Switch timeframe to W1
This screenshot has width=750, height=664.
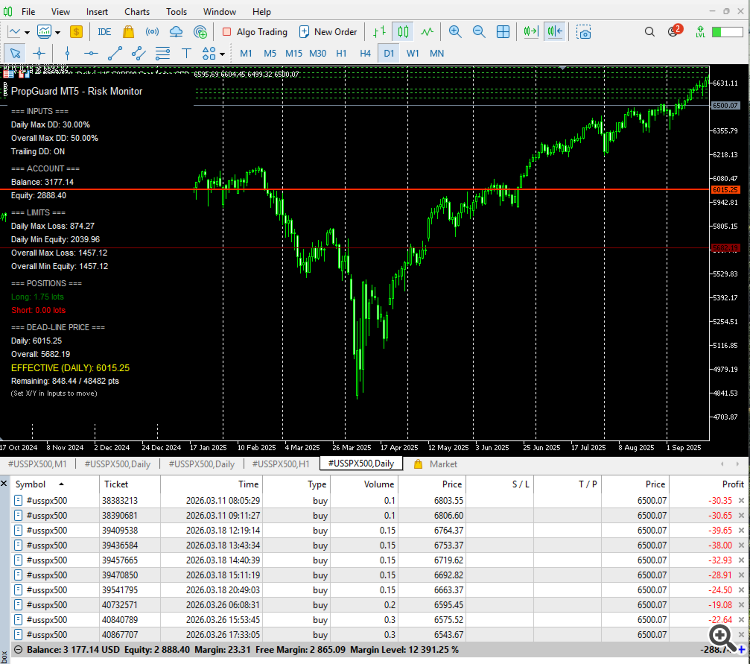tap(412, 54)
